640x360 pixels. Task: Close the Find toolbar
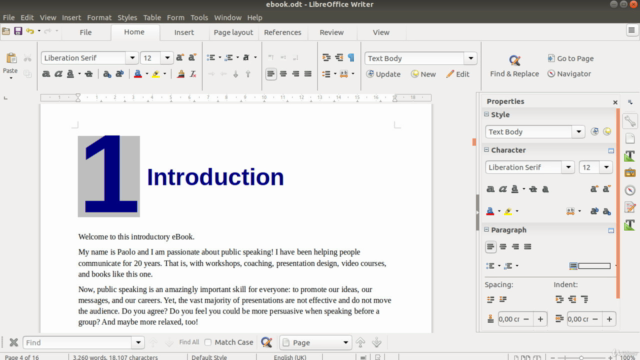point(13,342)
